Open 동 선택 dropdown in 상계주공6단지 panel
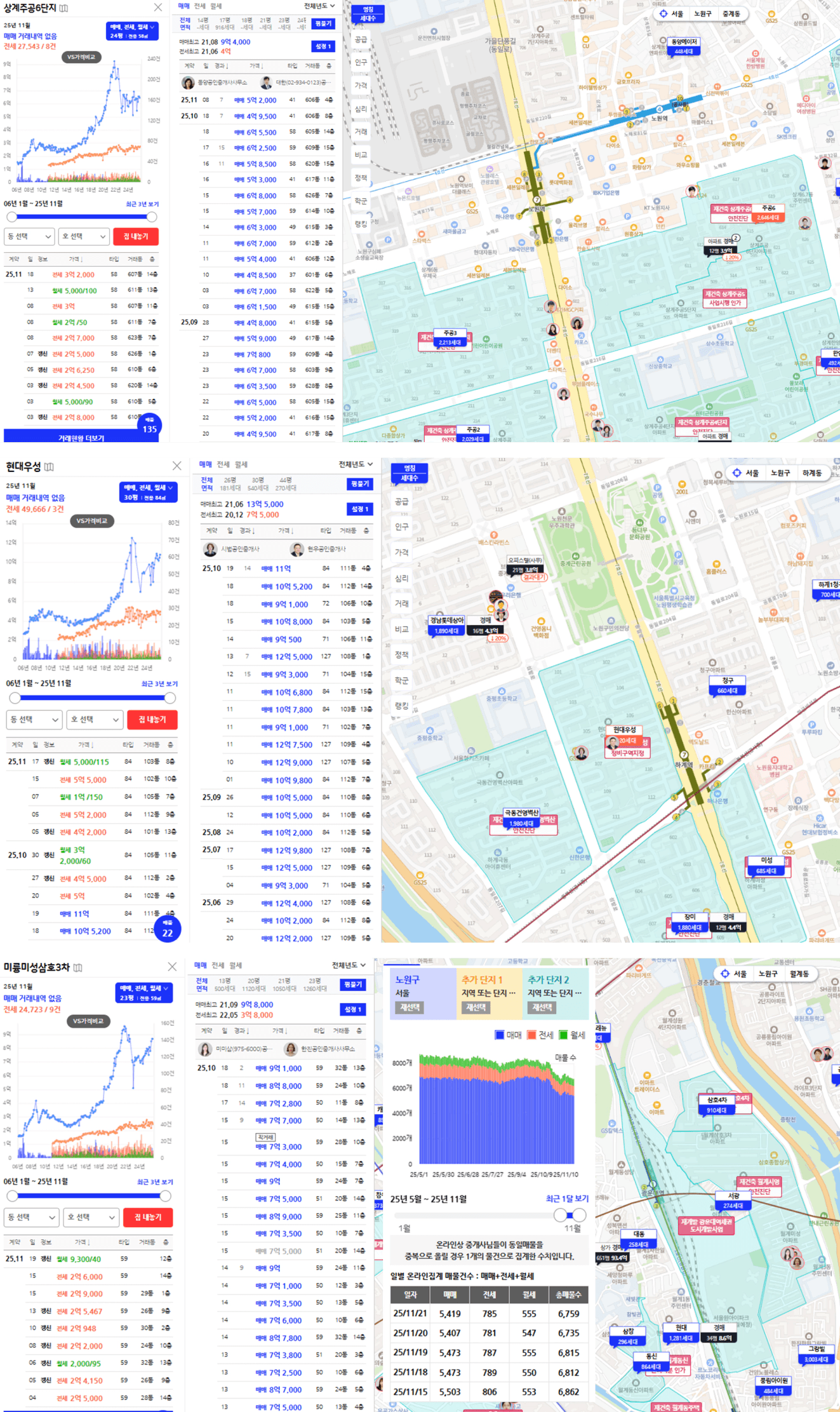Image resolution: width=840 pixels, height=1412 pixels. pyautogui.click(x=30, y=236)
